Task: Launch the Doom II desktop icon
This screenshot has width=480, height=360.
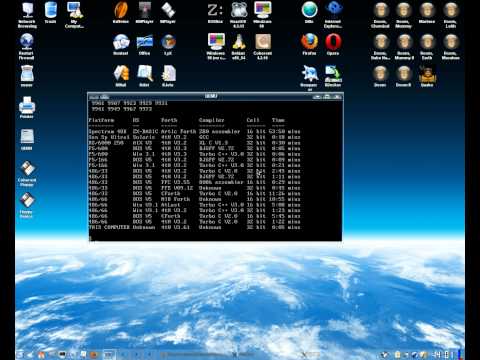Action: coord(404,76)
